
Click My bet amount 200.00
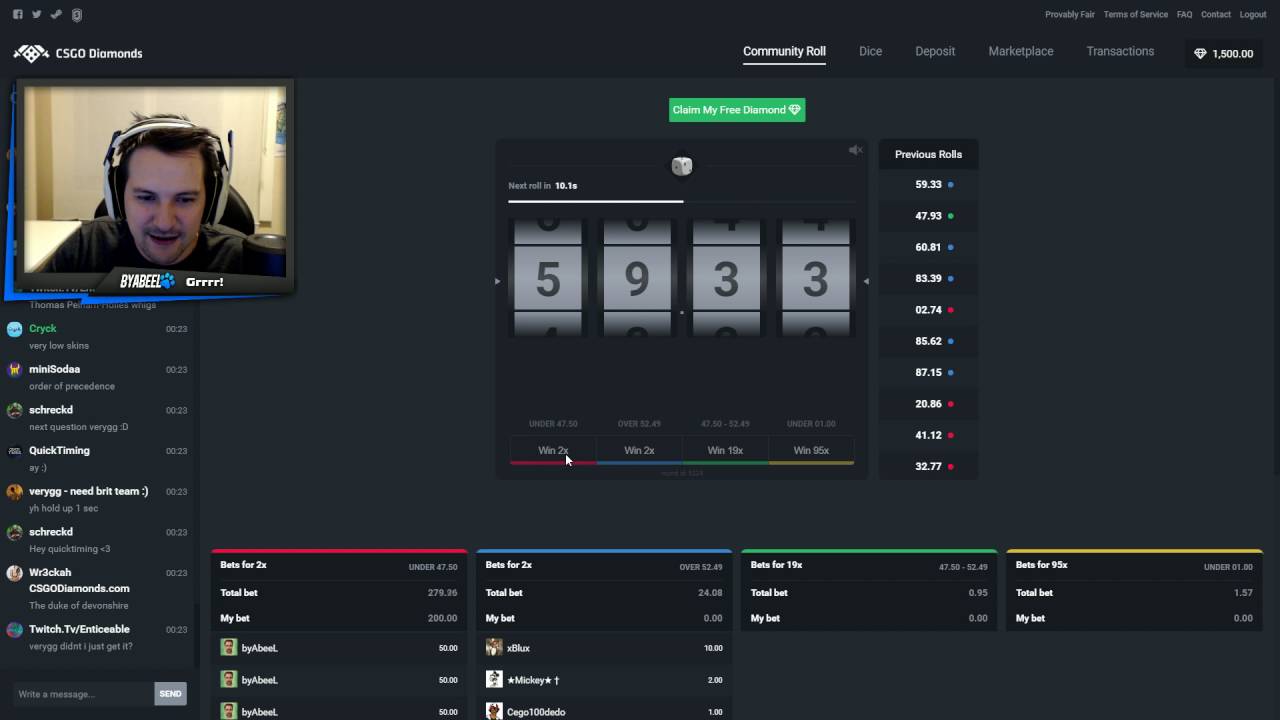point(442,619)
